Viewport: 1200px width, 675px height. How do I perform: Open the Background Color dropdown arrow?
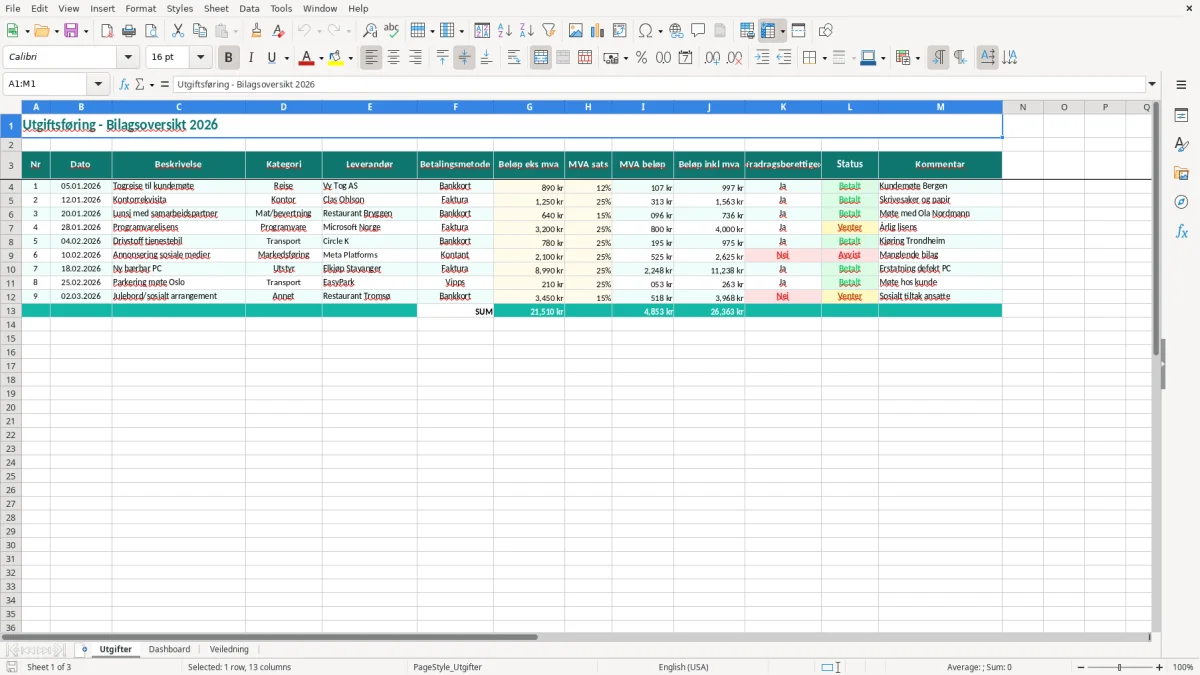(x=351, y=58)
